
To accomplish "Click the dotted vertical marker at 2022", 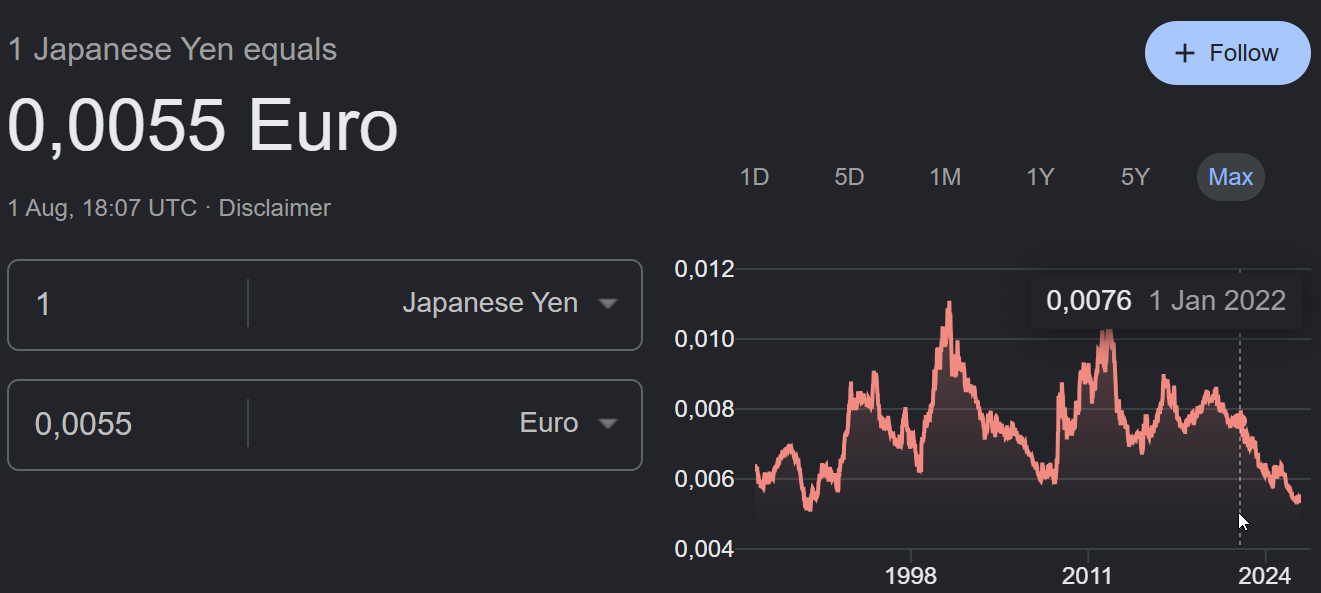I will click(x=1240, y=420).
